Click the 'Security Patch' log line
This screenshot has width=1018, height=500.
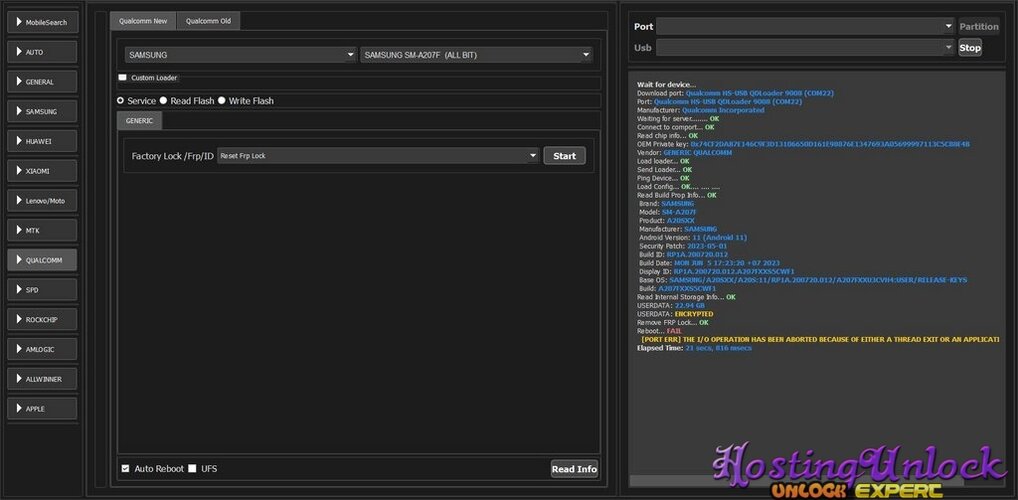683,246
